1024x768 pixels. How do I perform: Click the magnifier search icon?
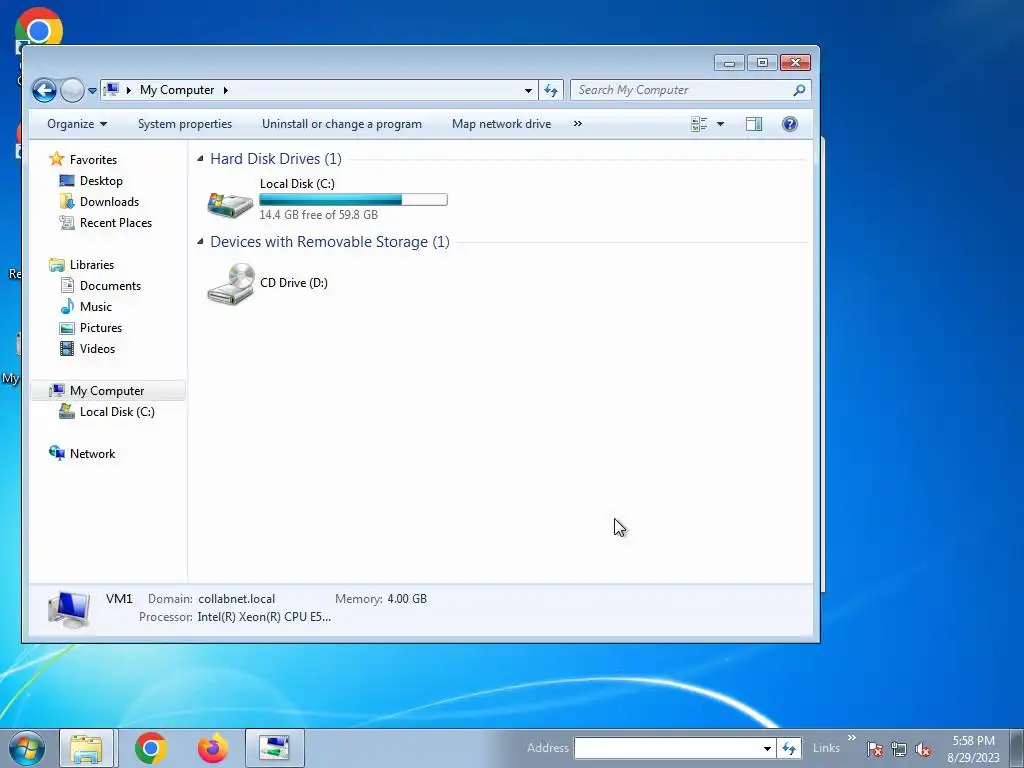click(x=799, y=90)
